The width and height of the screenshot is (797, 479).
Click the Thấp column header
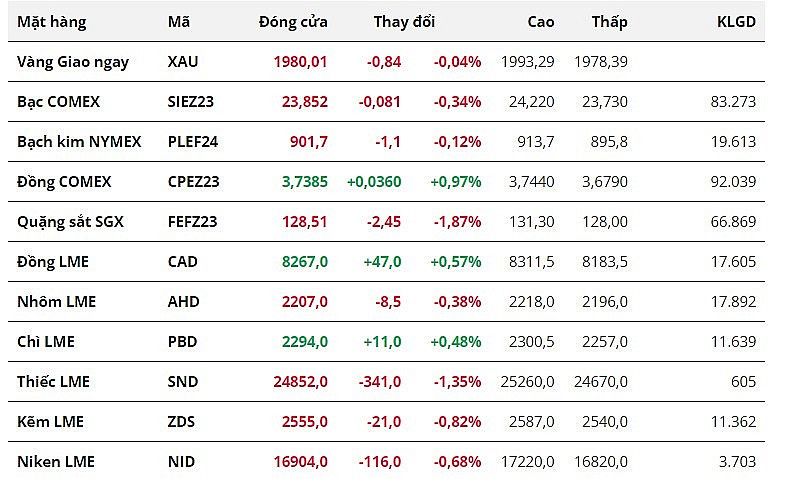pos(609,22)
